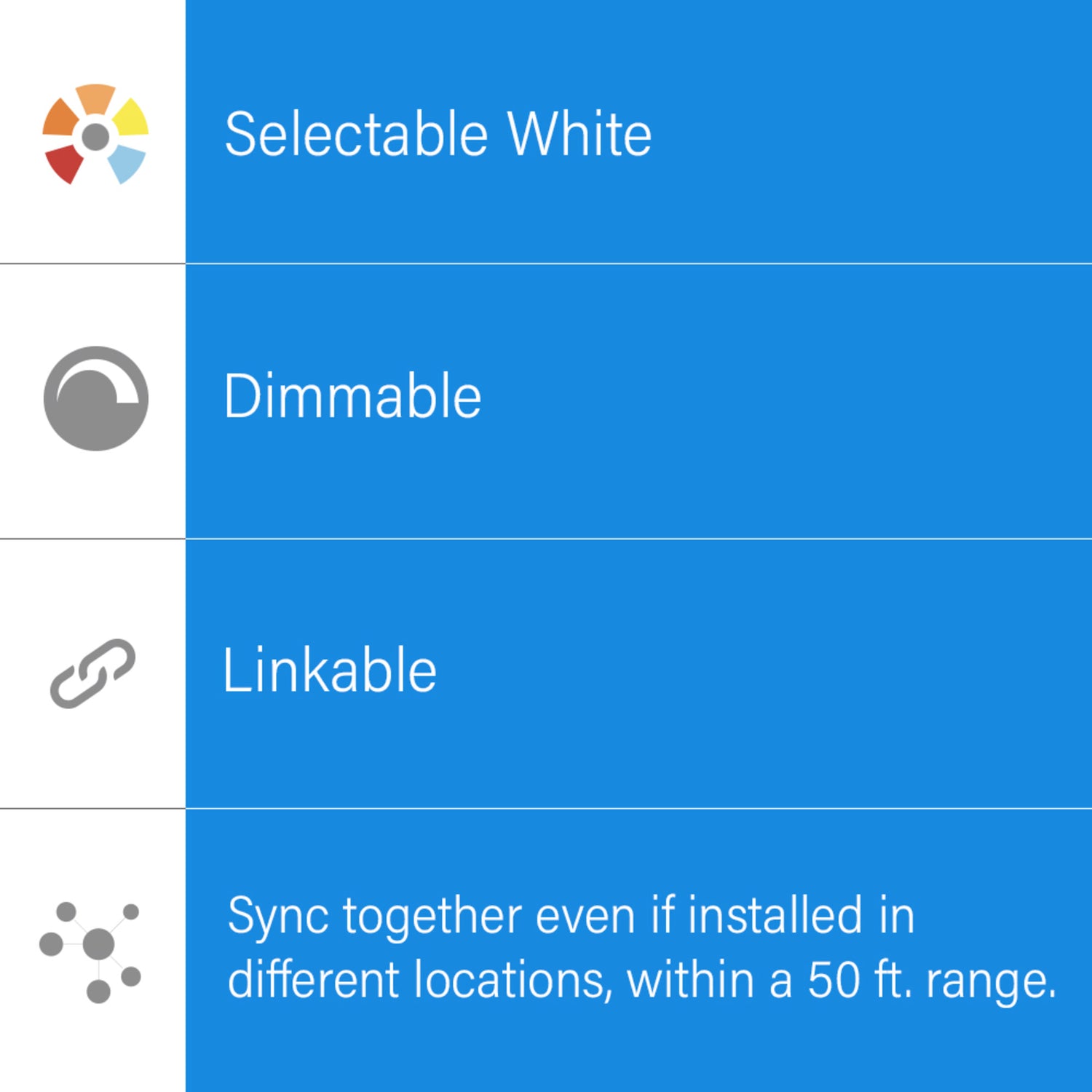Screen dimensions: 1092x1092
Task: Click the bottom node of the sync icon
Action: 98,991
